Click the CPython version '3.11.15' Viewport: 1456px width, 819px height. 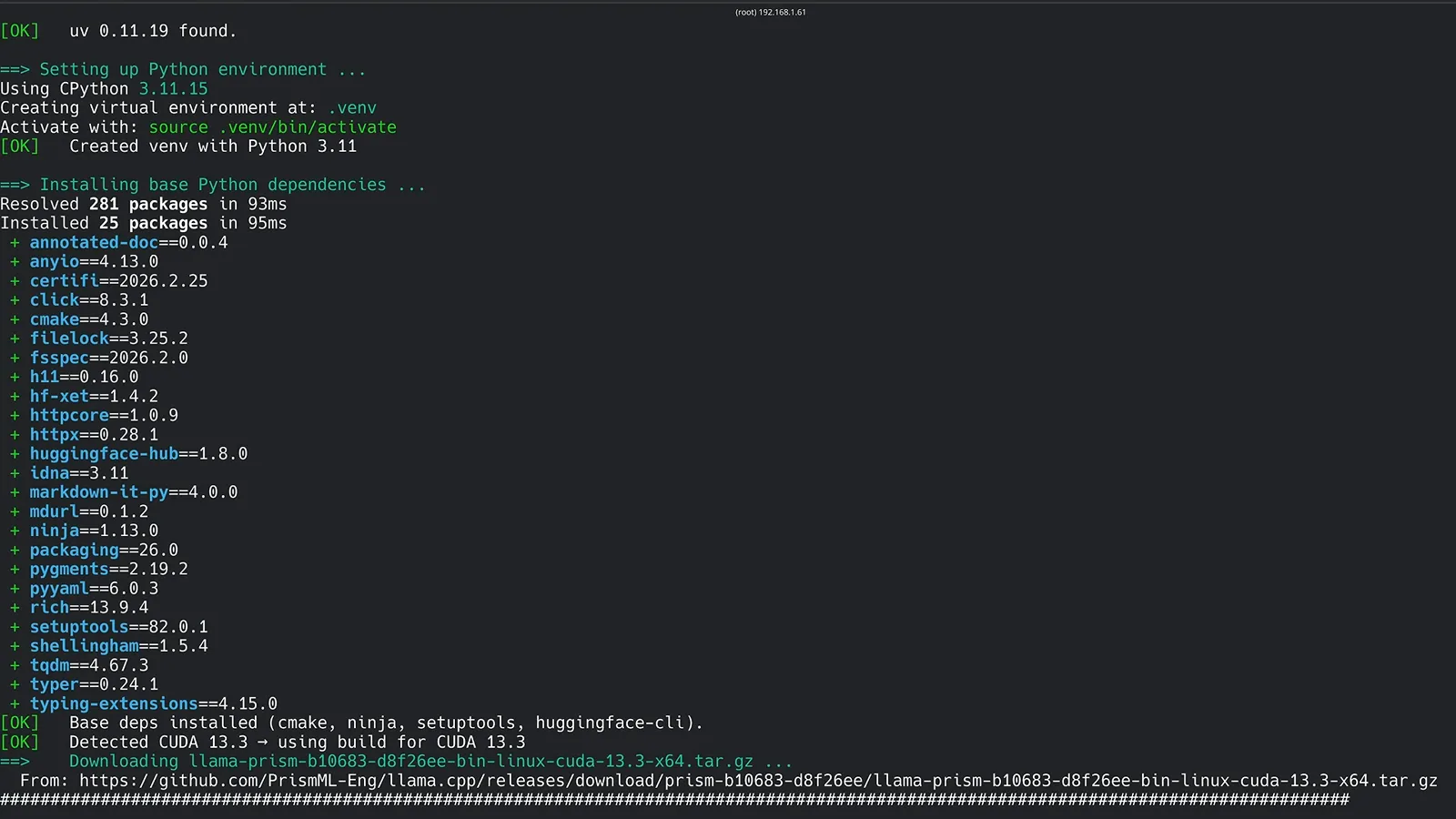(173, 88)
